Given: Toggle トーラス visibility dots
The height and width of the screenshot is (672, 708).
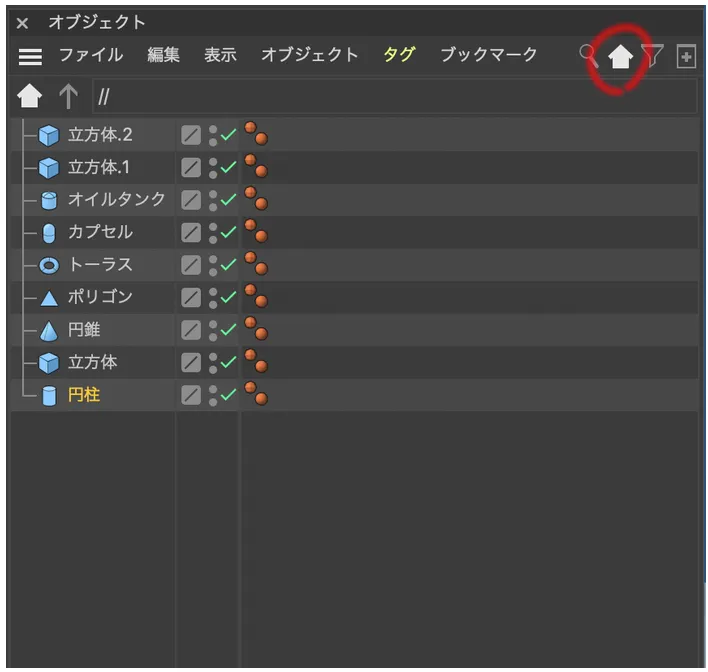Looking at the screenshot, I should tap(213, 266).
